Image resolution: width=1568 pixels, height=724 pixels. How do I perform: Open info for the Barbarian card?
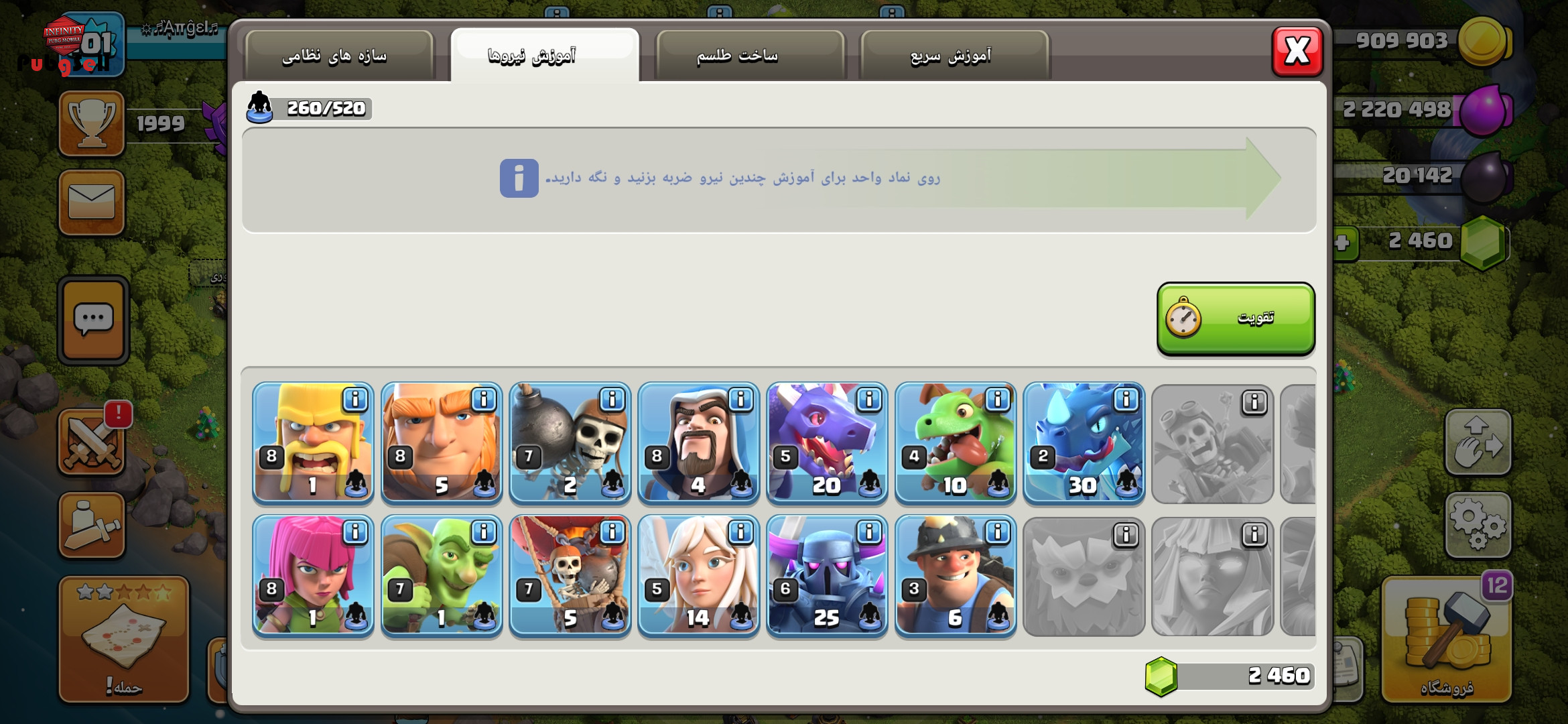coord(355,400)
